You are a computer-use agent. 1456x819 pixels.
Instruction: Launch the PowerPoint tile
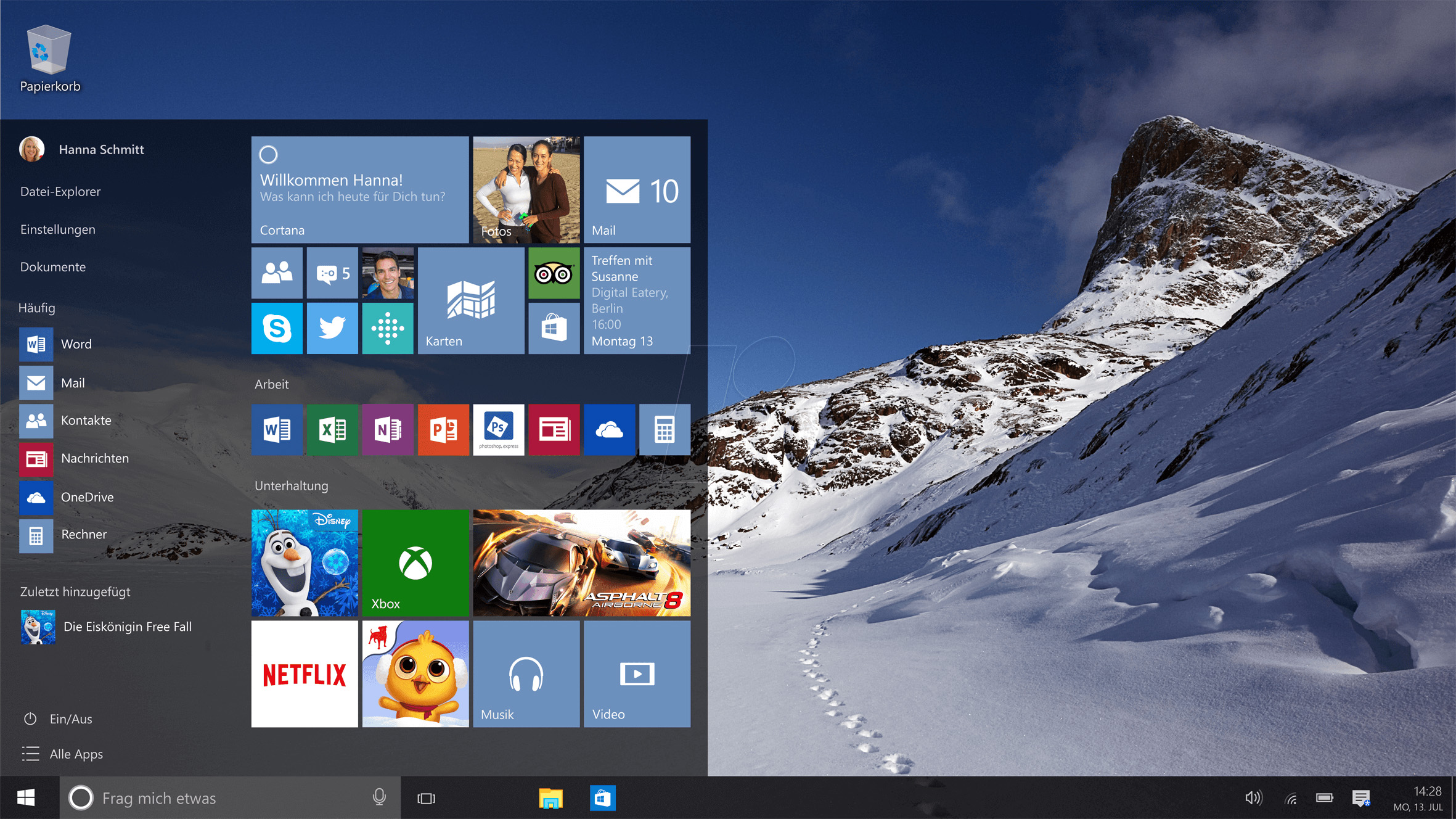pos(443,430)
